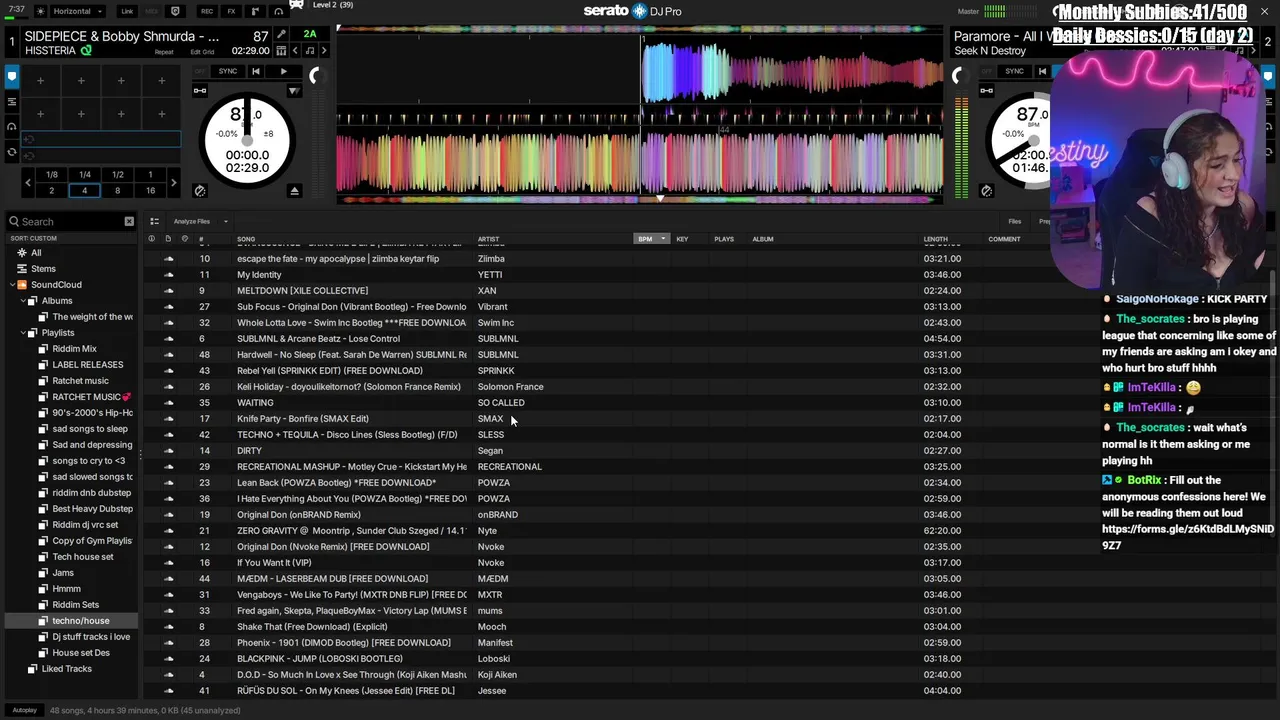Select deck 1 cue points tab icon

coord(11,75)
